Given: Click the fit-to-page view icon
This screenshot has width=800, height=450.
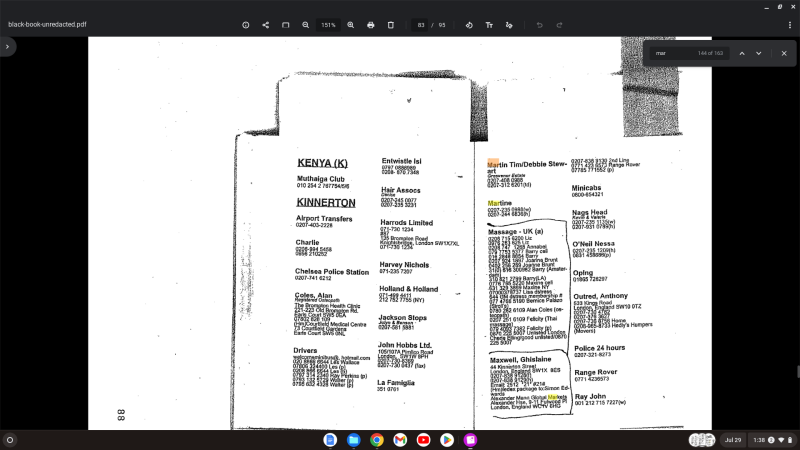Looking at the screenshot, I should pyautogui.click(x=285, y=25).
